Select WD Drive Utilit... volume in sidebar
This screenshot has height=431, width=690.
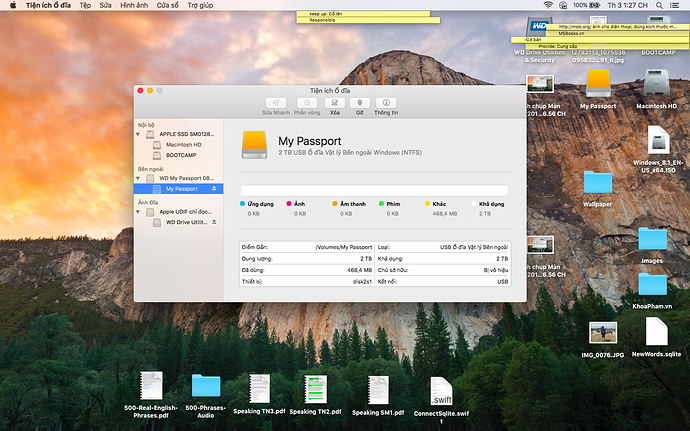[x=179, y=222]
